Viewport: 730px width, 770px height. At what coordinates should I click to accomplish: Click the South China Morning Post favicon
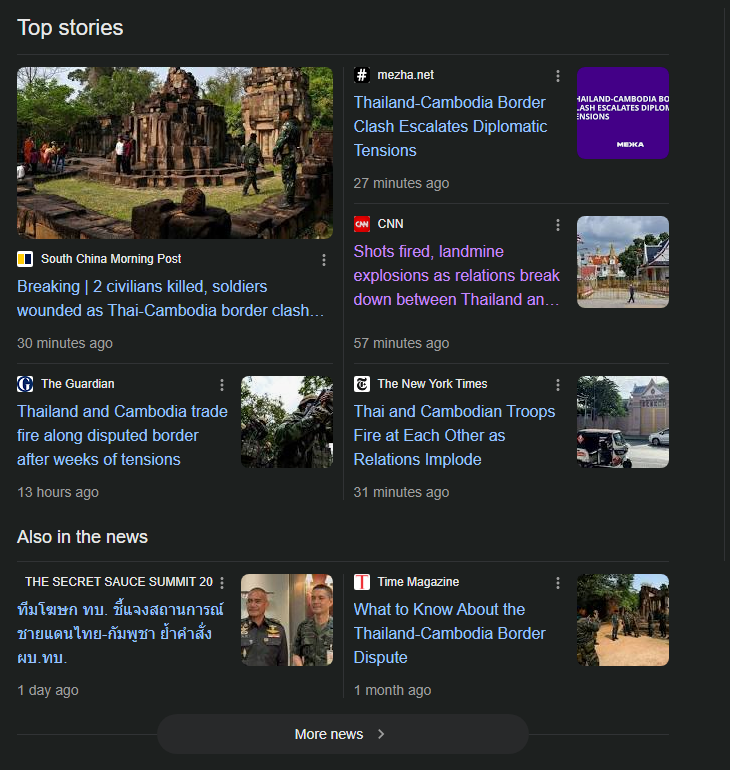click(25, 259)
